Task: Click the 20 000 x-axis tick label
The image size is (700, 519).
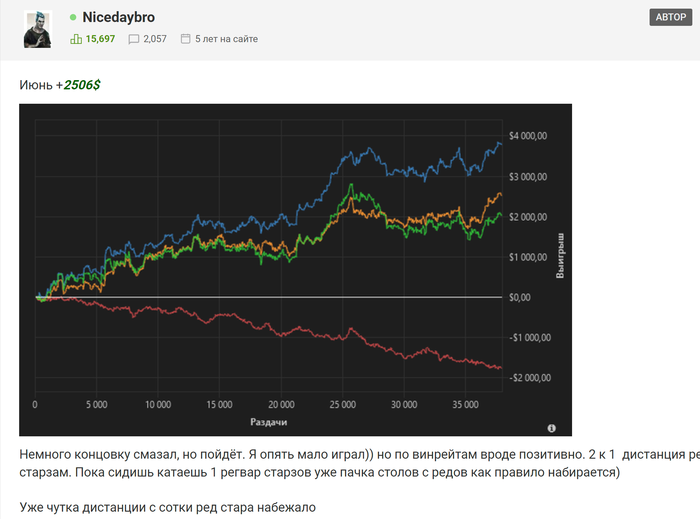Action: (x=280, y=405)
